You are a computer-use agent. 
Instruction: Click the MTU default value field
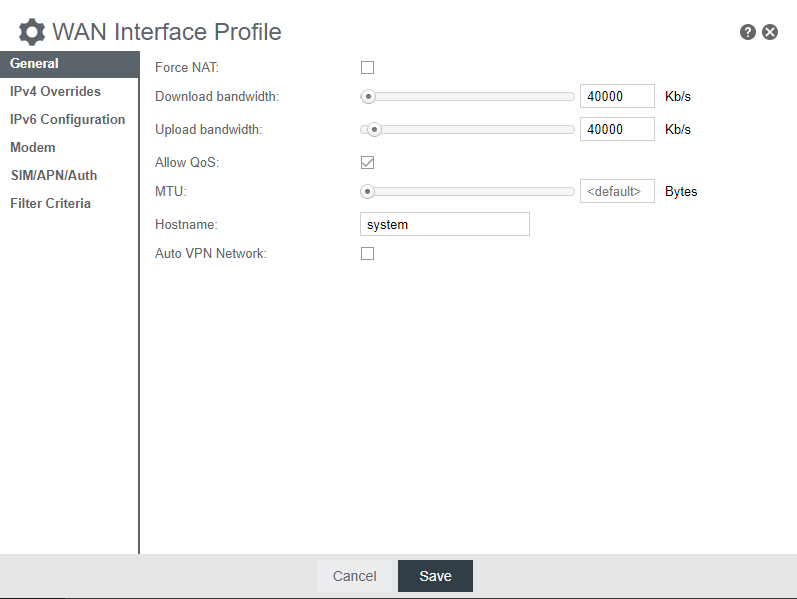(x=617, y=191)
